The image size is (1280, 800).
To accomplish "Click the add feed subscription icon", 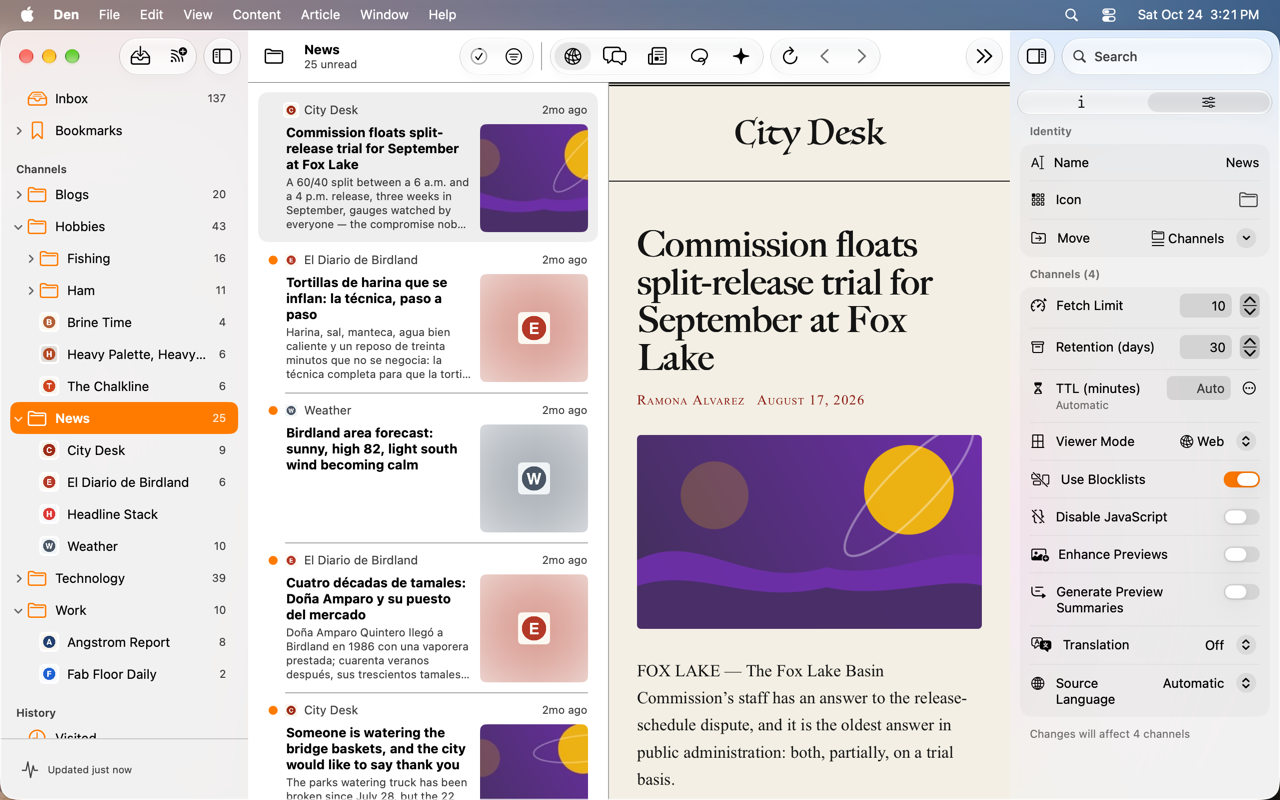I will [178, 57].
